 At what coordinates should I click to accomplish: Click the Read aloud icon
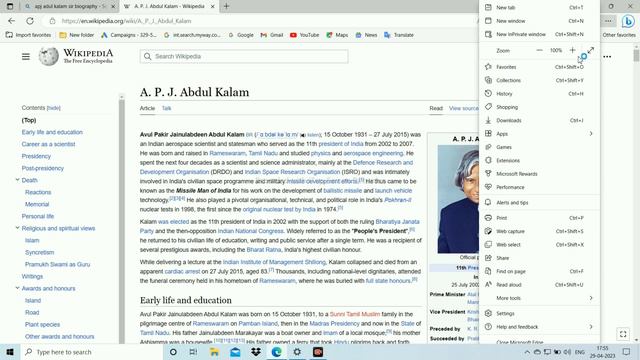click(x=488, y=284)
